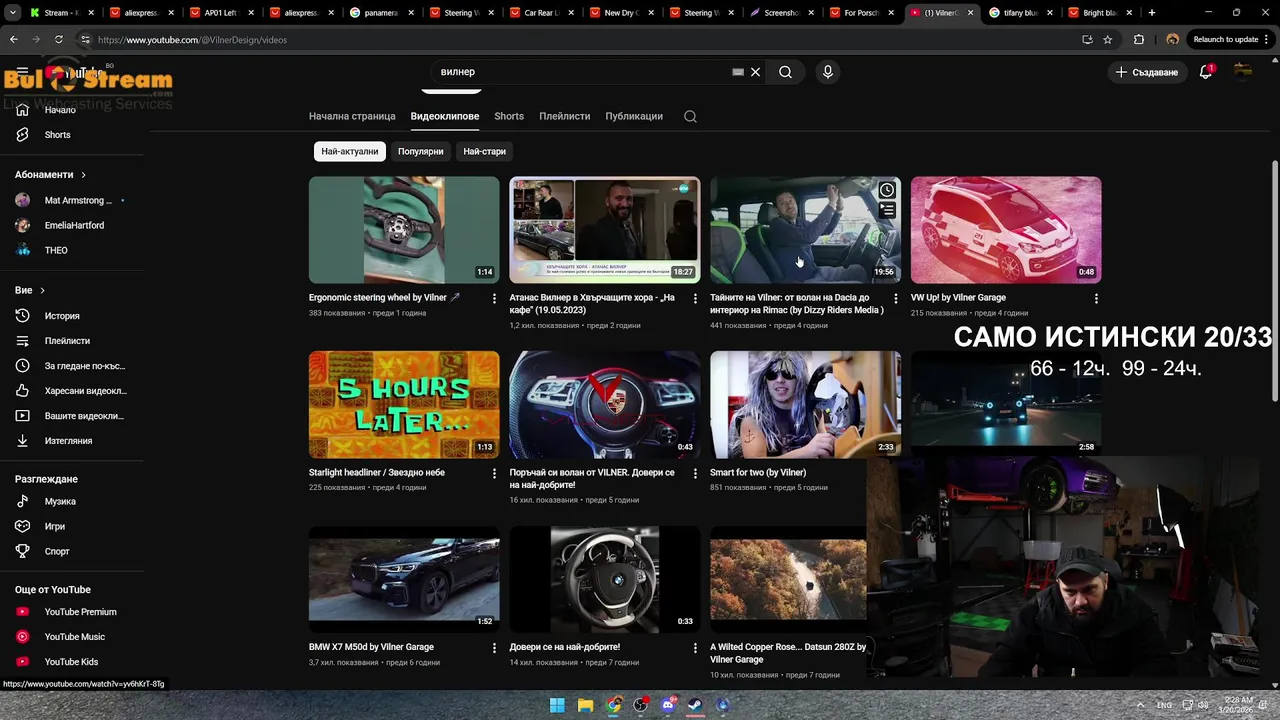This screenshot has width=1280, height=720.
Task: Search within channel magnifier icon
Action: pyautogui.click(x=690, y=116)
